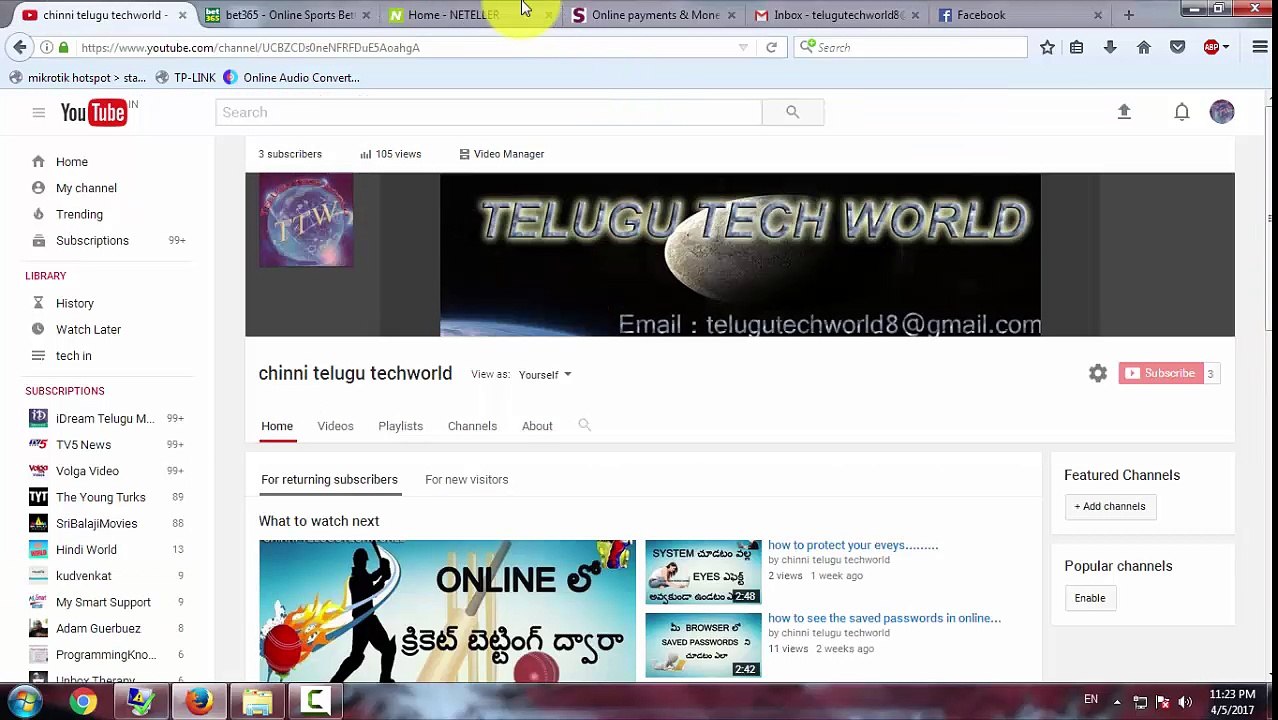Open channel settings gear icon
Screen dimensions: 1278x720
point(1098,373)
